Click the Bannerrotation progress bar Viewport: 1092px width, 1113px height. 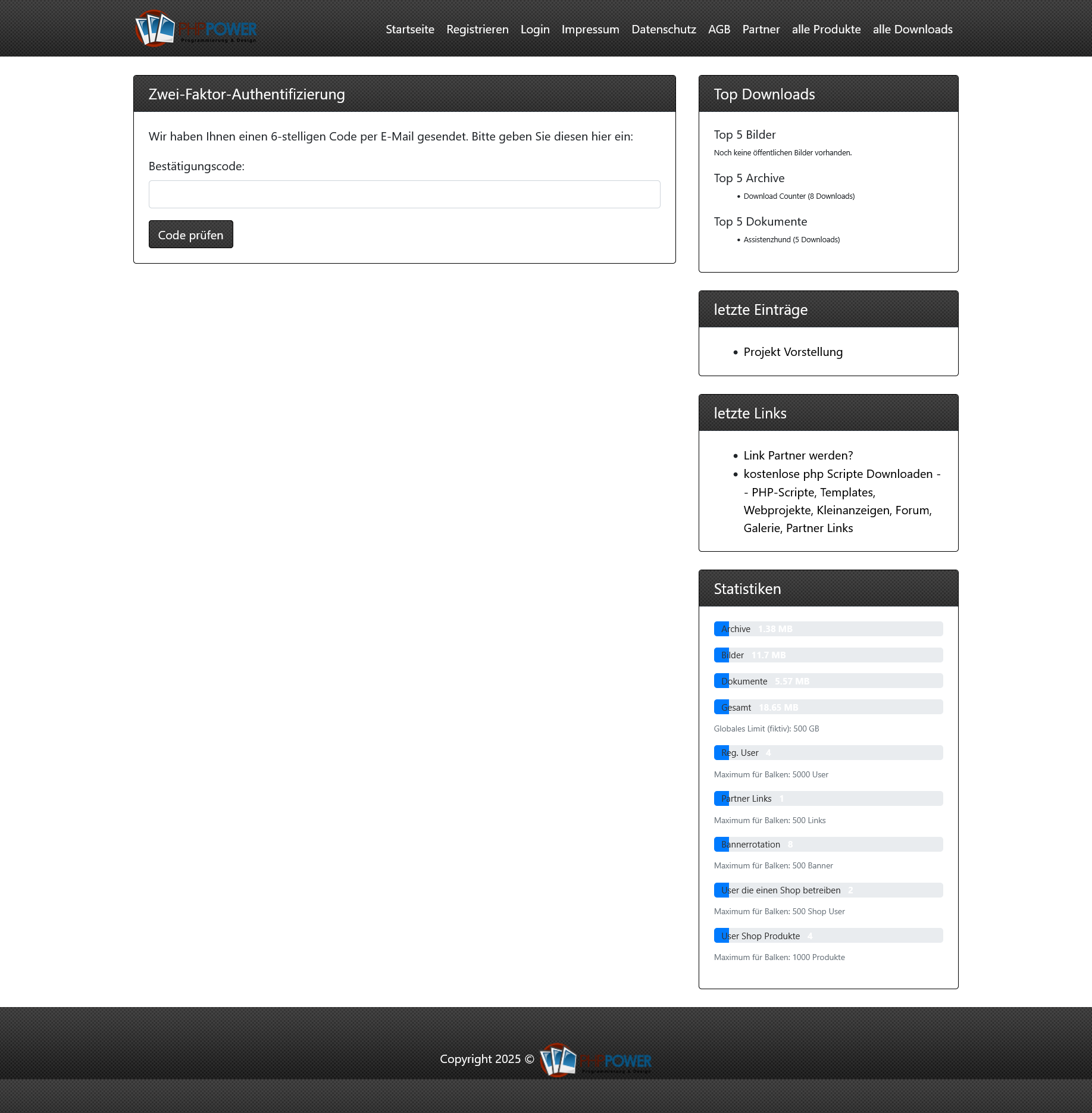click(x=828, y=844)
